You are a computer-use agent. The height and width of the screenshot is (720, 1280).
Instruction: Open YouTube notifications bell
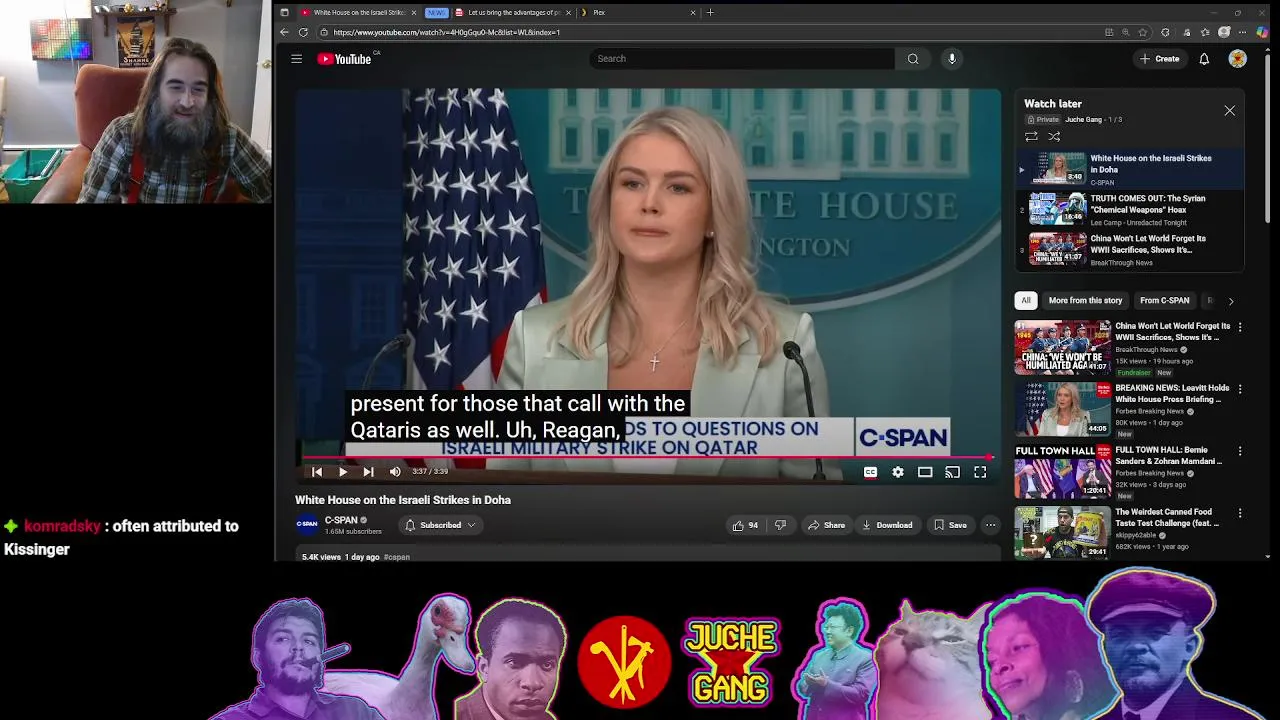point(1204,59)
